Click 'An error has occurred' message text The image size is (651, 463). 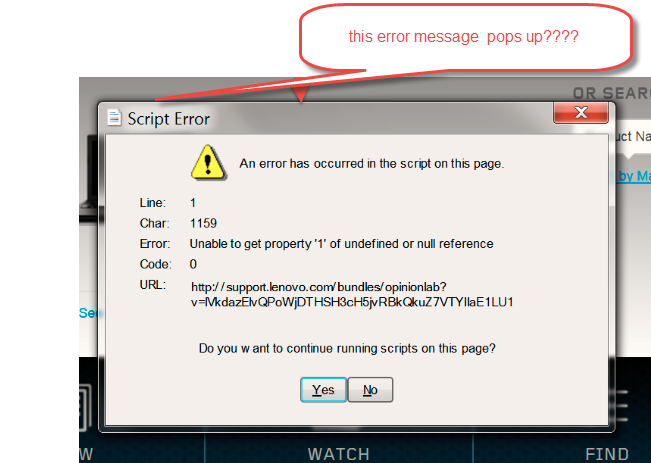point(372,164)
